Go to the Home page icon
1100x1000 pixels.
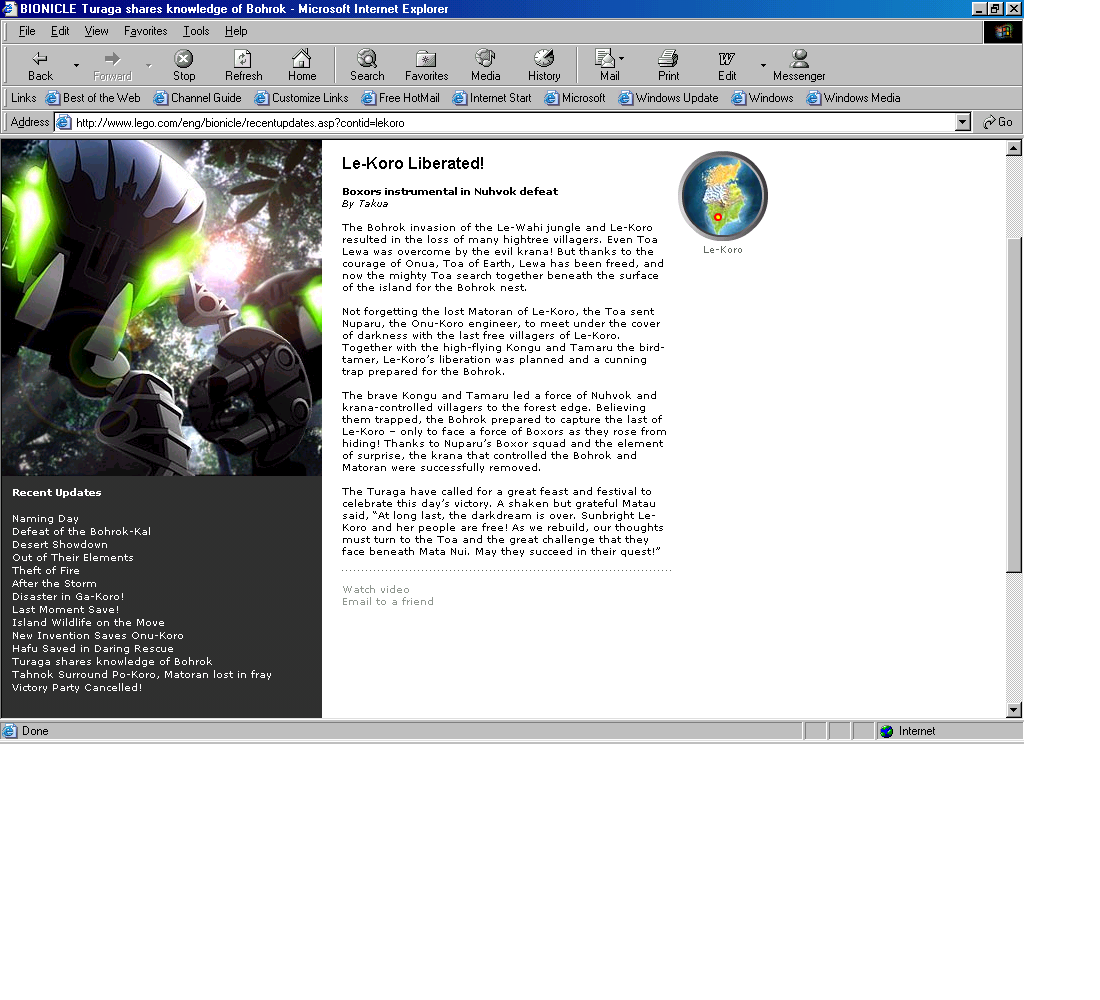pos(302,66)
